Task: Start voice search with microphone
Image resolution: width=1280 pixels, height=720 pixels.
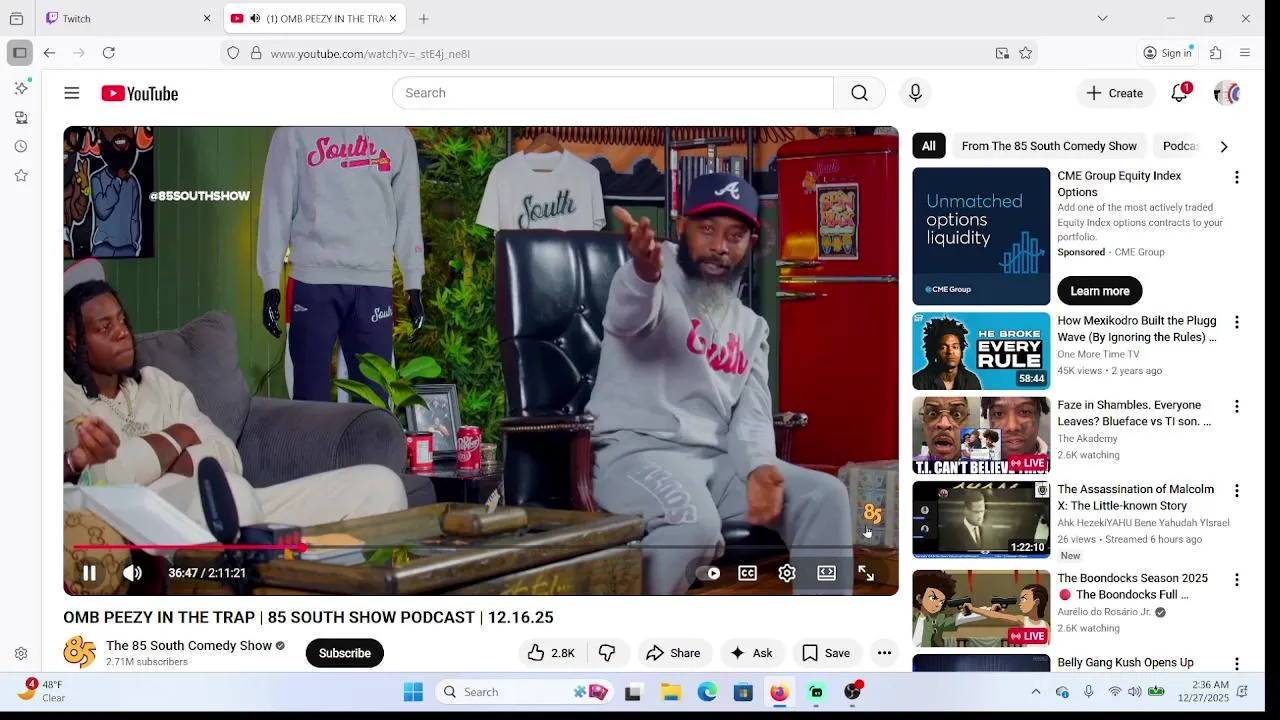Action: (915, 93)
